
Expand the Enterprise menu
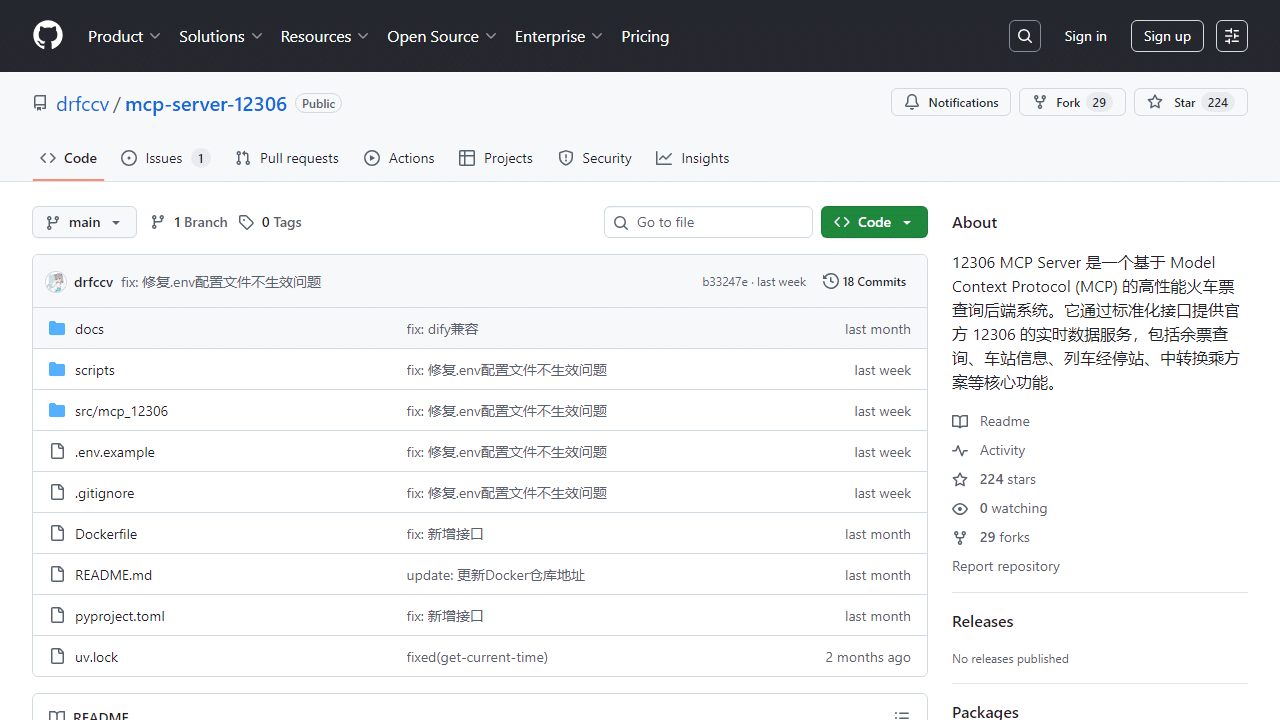click(x=559, y=36)
